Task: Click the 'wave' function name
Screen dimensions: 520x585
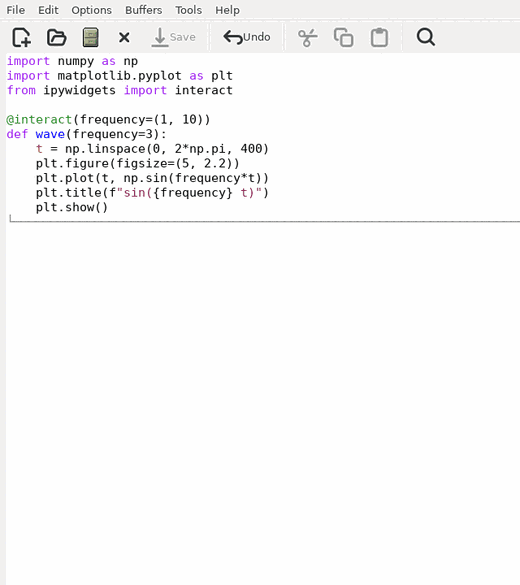Action: click(x=50, y=134)
